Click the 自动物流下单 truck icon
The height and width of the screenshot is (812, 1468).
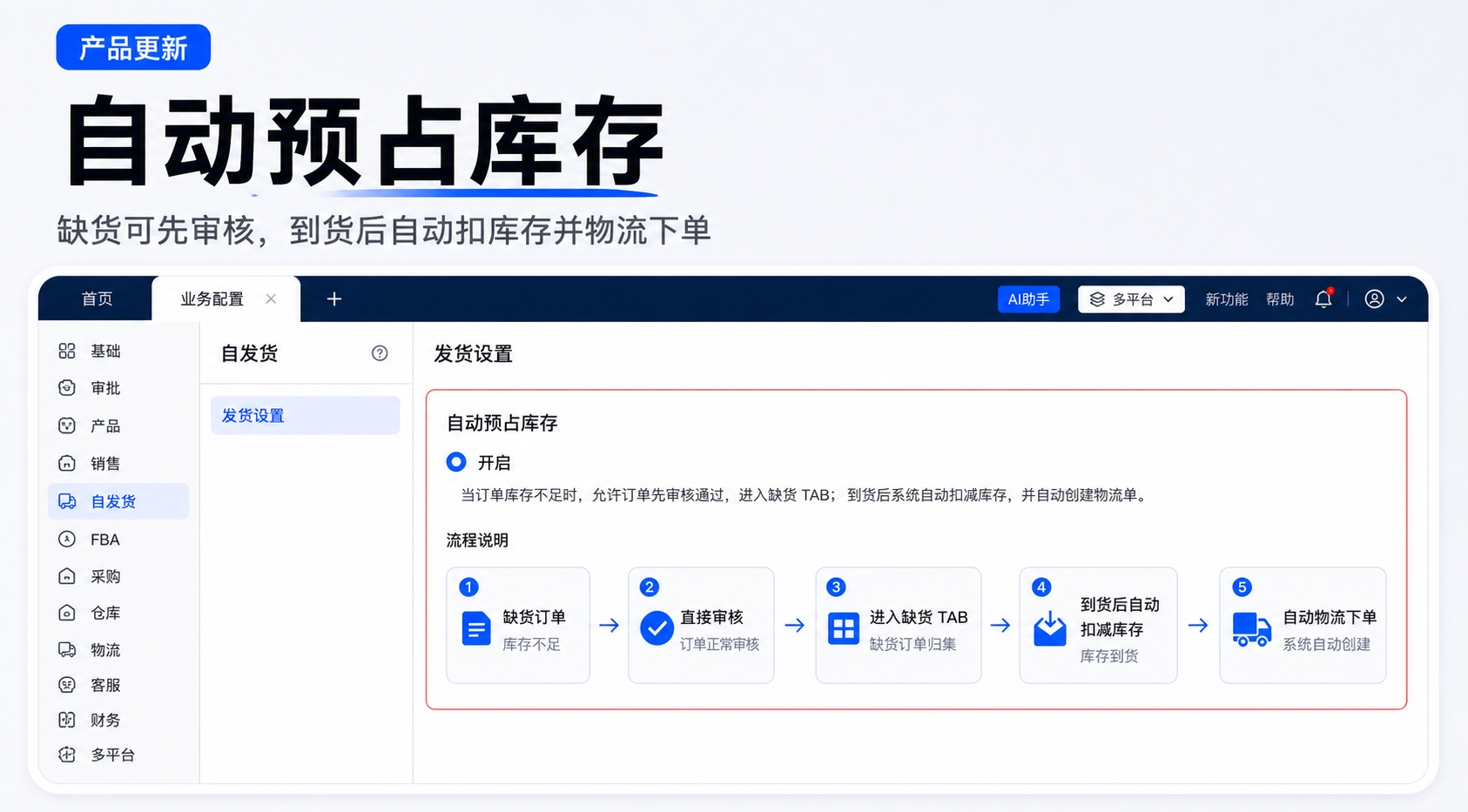click(x=1252, y=629)
